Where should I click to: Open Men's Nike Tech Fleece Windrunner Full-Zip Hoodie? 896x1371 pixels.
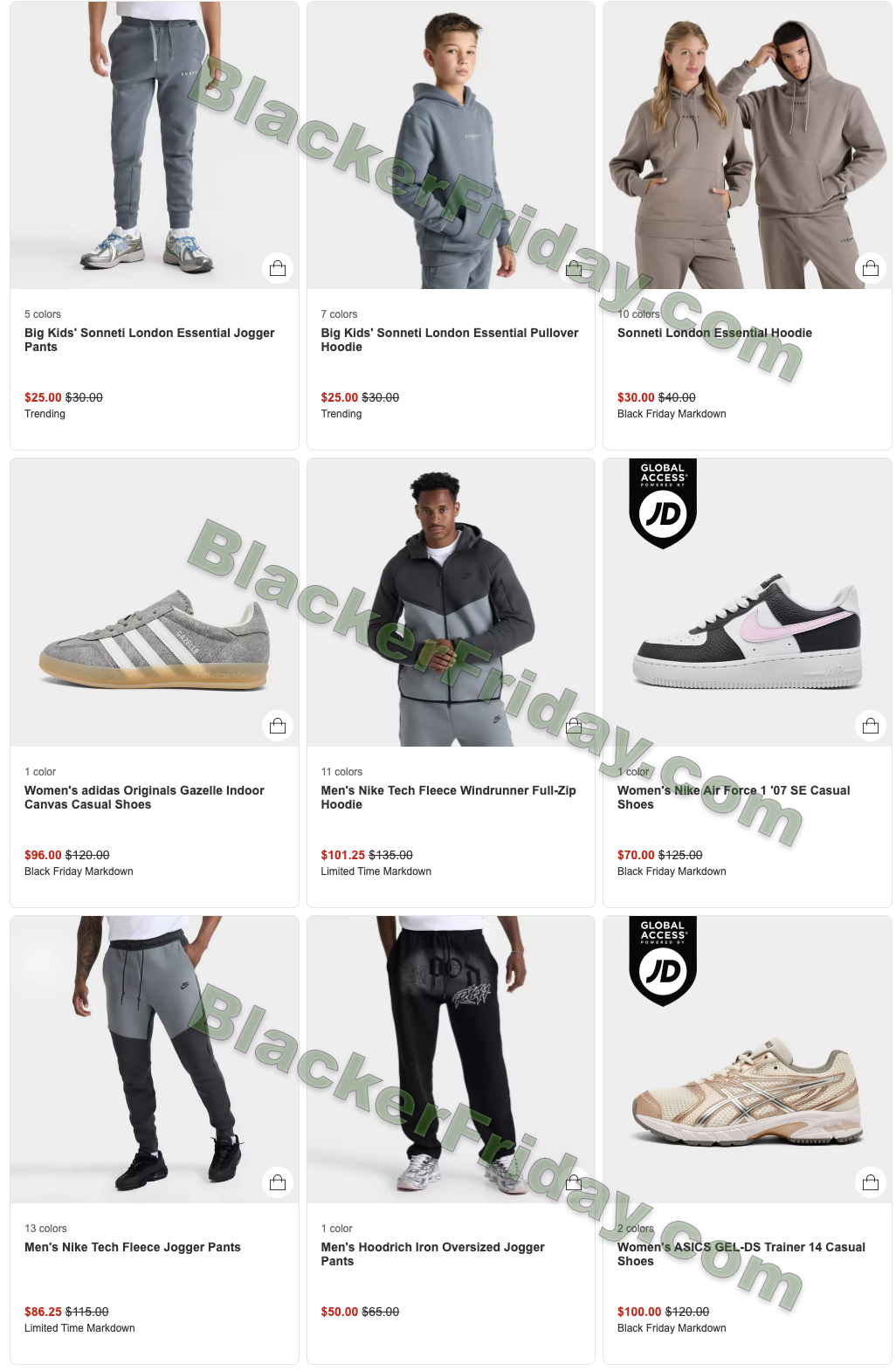[x=449, y=797]
